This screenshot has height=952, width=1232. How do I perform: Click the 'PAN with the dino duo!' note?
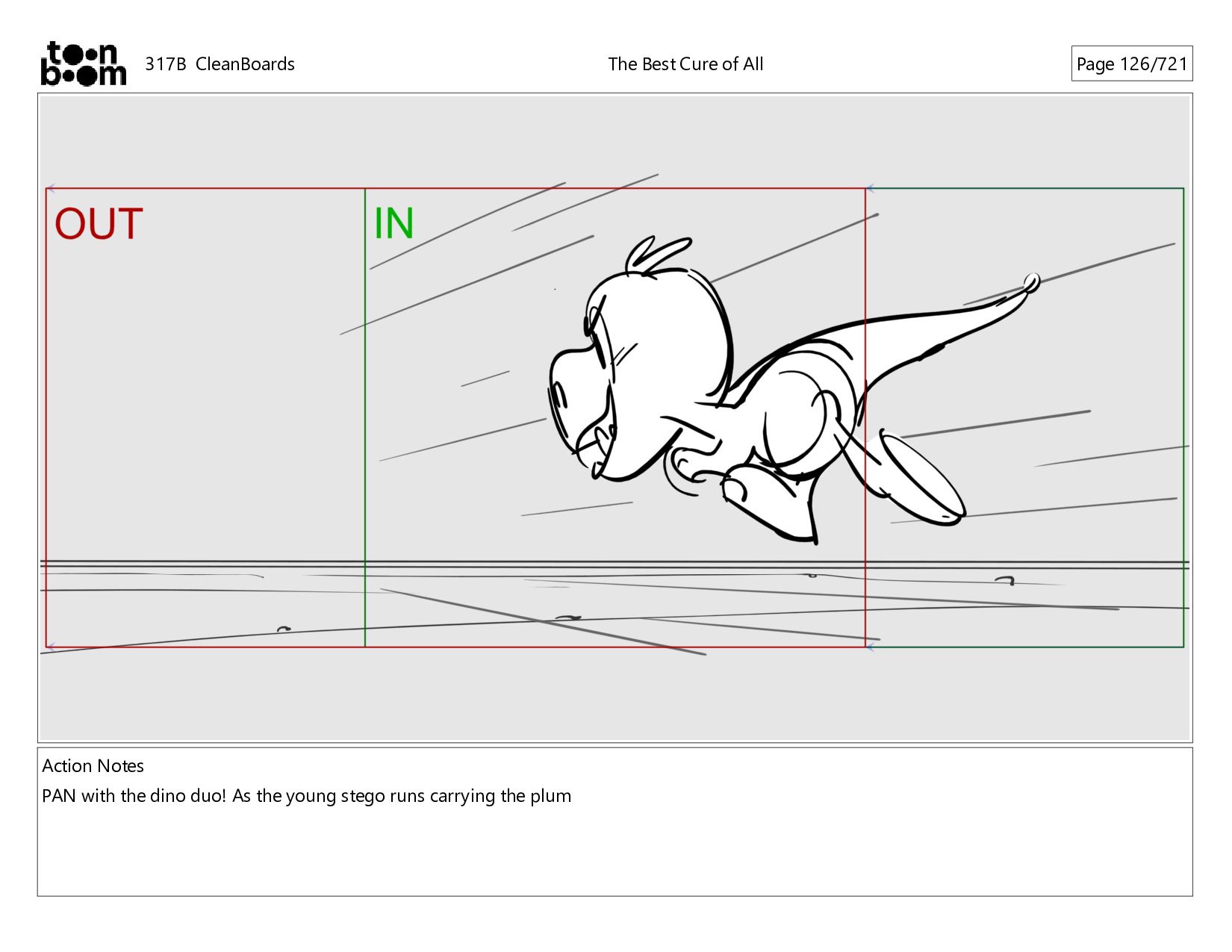[x=306, y=796]
